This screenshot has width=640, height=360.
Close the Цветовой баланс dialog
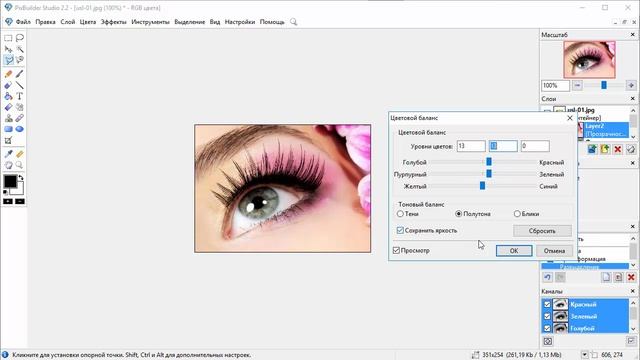570,118
